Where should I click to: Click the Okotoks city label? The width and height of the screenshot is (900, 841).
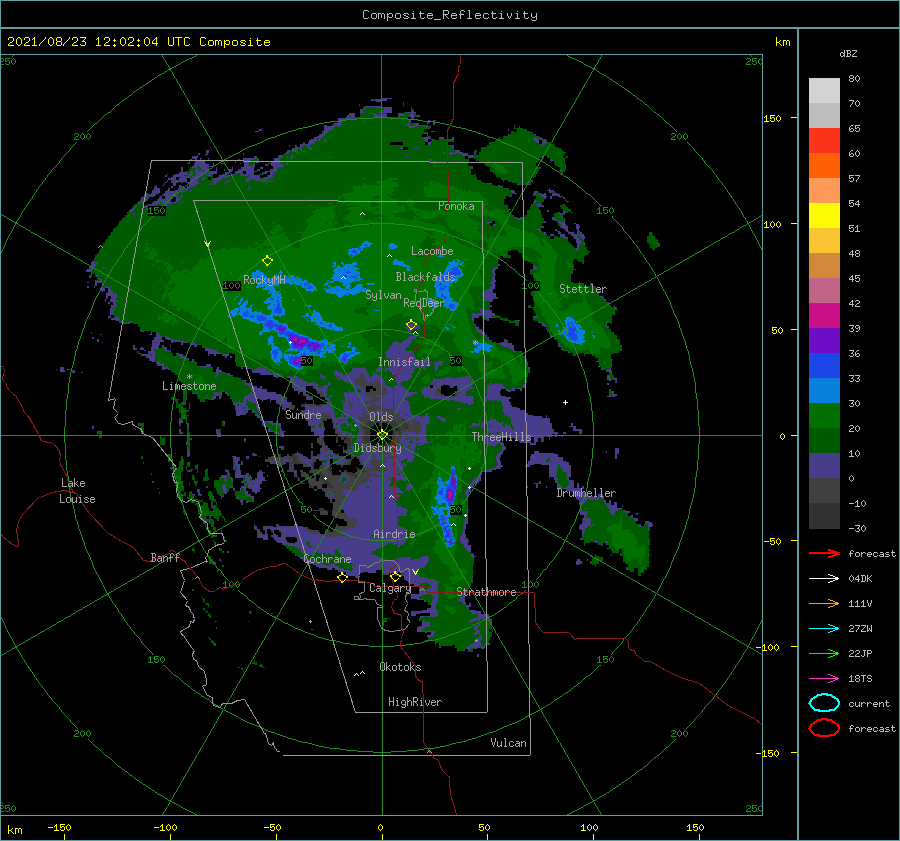(400, 667)
